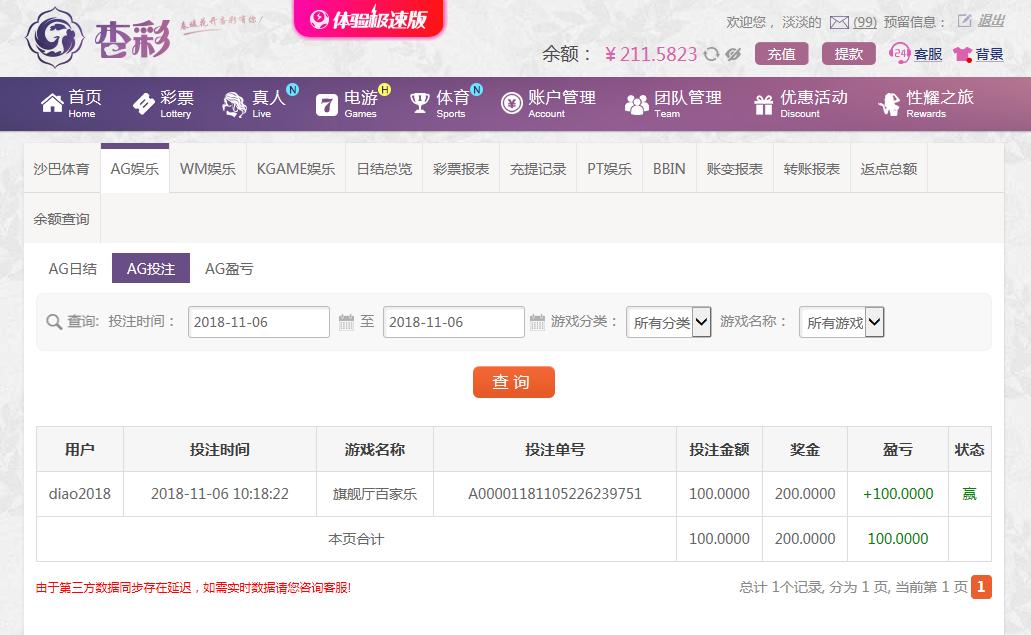
Task: Open the 彩票报表 tab
Action: pos(461,169)
